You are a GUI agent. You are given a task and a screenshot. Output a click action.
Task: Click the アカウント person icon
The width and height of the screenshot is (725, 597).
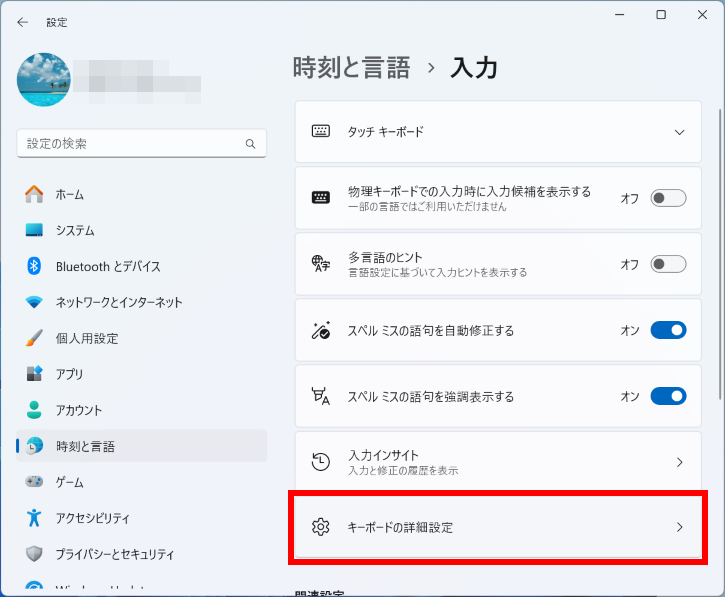34,410
